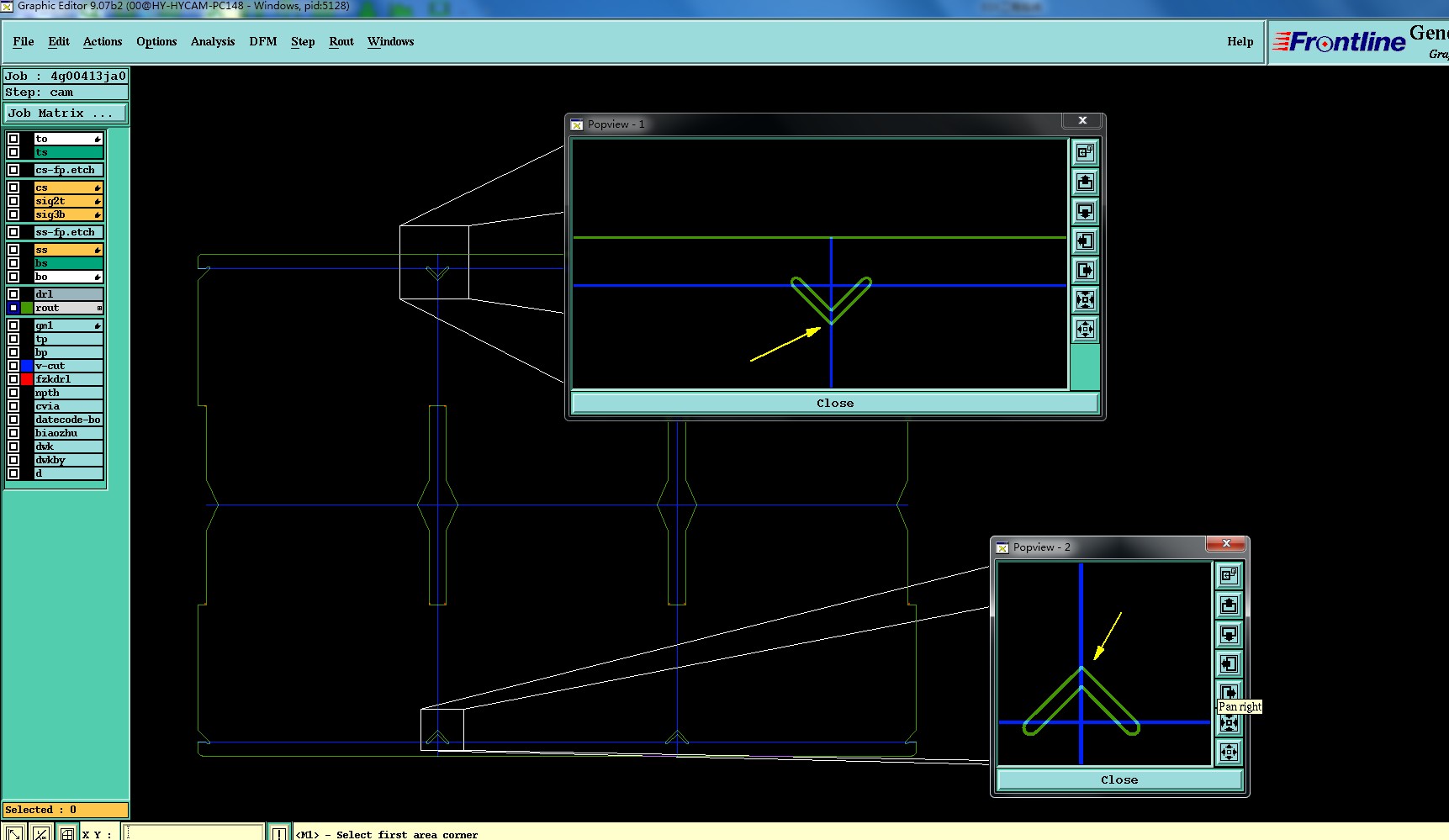Toggle display of the v-cut layer

pos(13,366)
